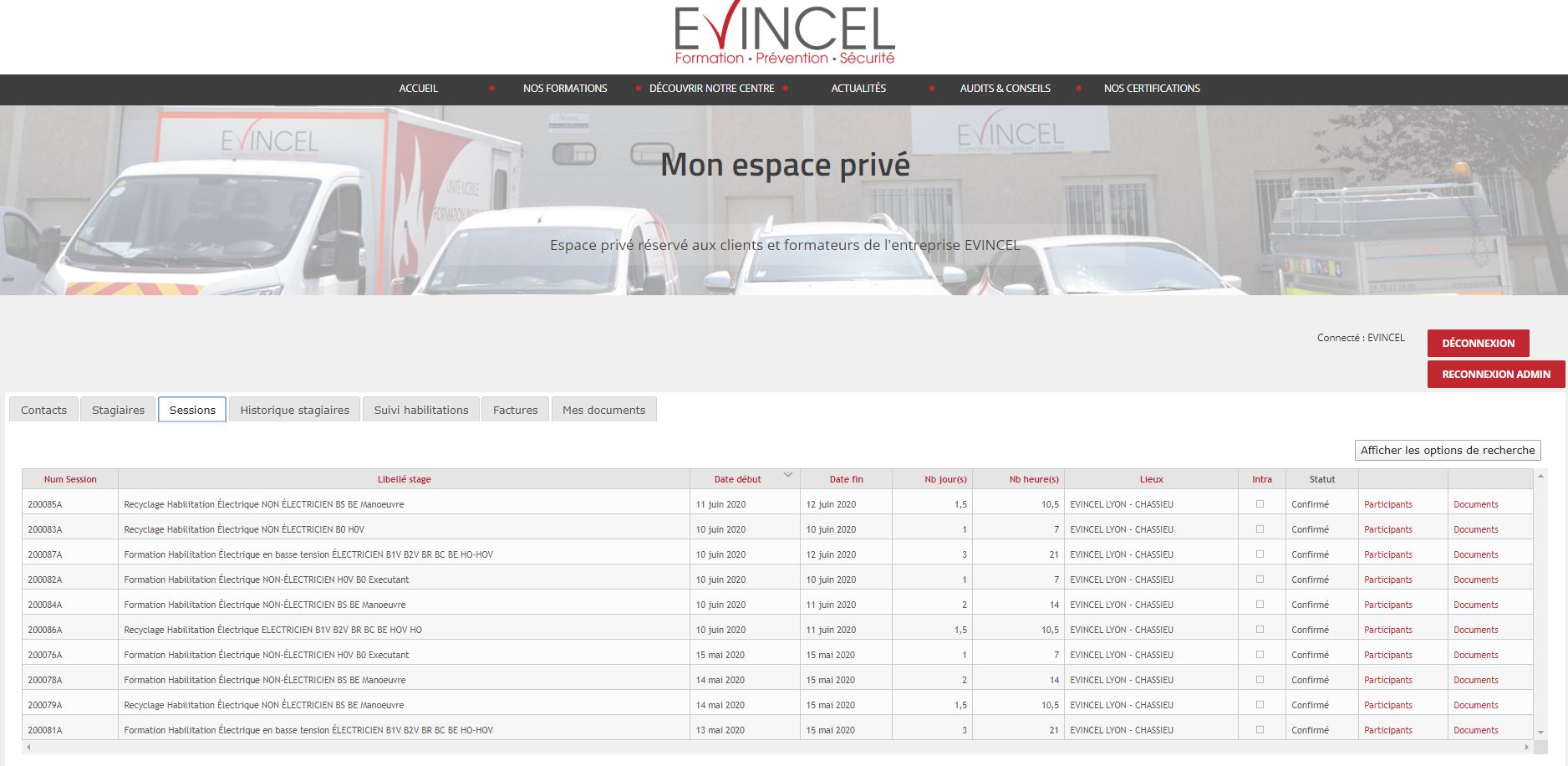1568x766 pixels.
Task: Sort by Num Session column header
Action: [70, 479]
